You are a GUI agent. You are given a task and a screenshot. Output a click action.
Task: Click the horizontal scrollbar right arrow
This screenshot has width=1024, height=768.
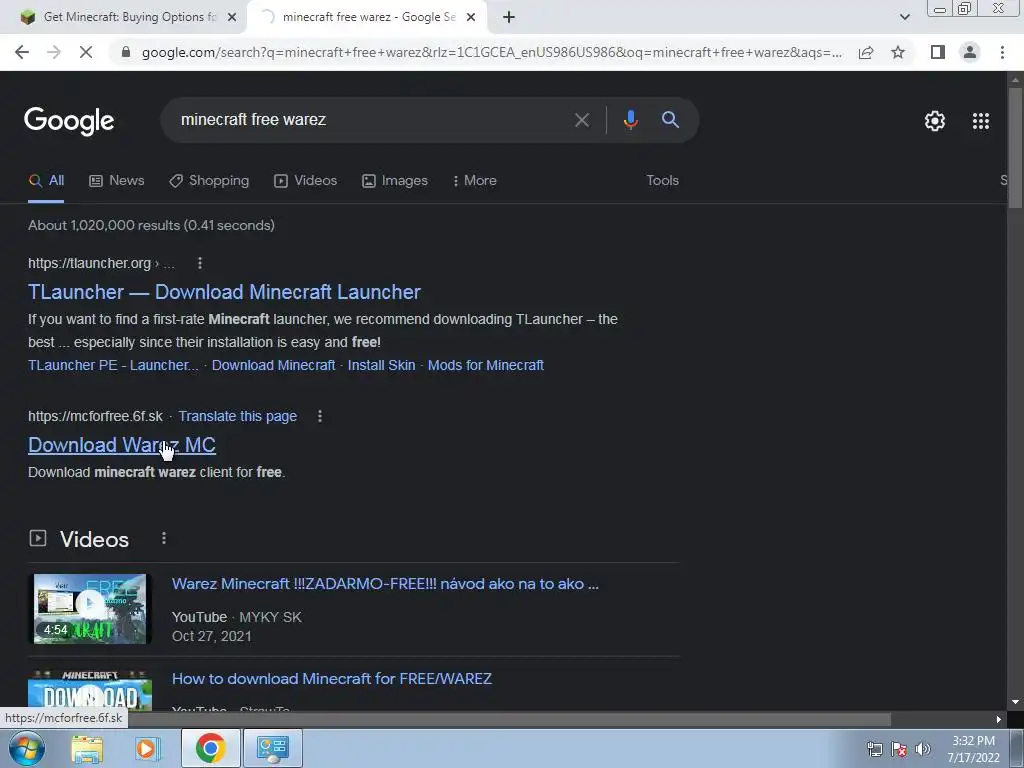click(999, 720)
